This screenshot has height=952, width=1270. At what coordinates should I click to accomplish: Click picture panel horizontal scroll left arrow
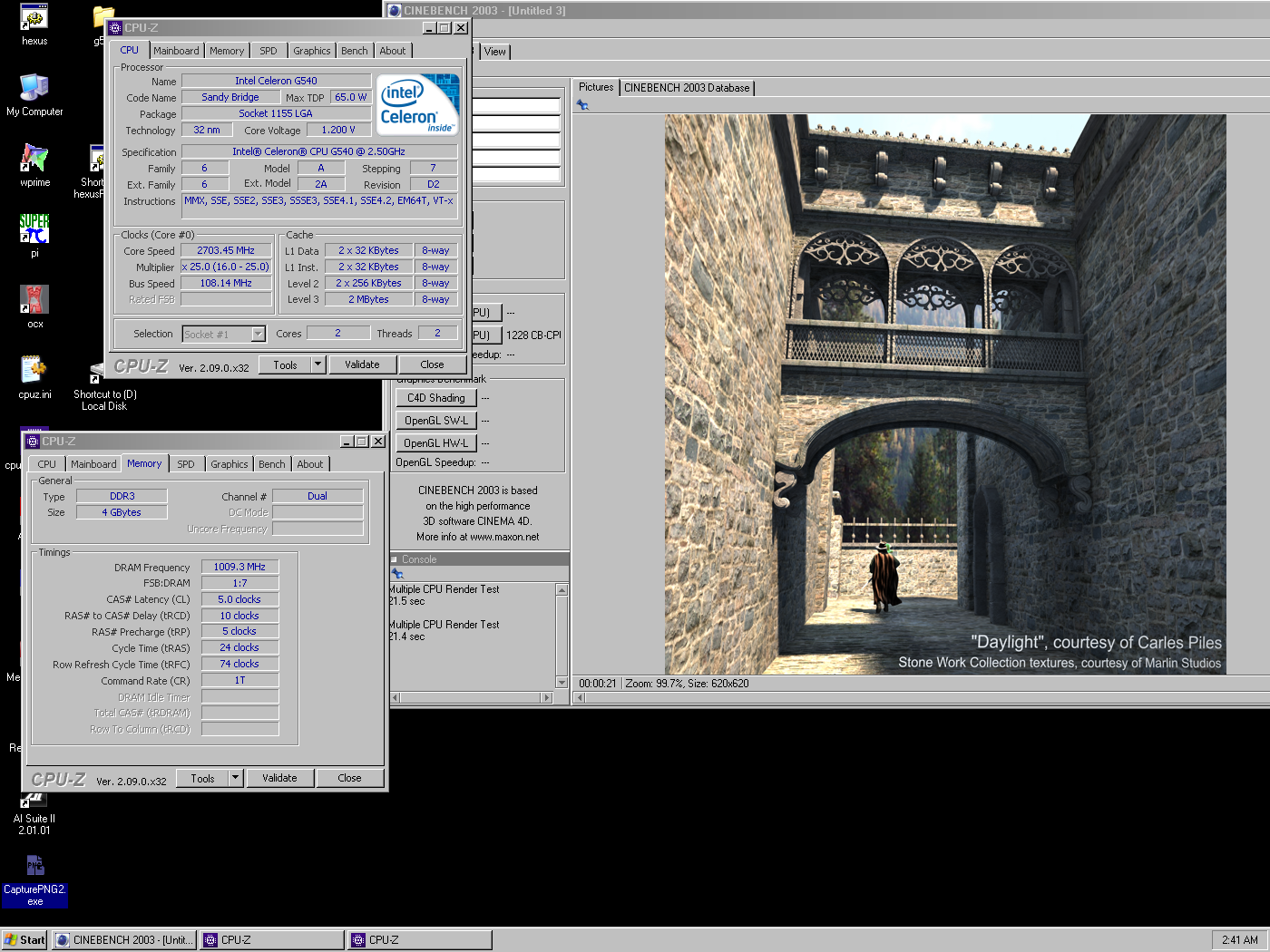581,697
